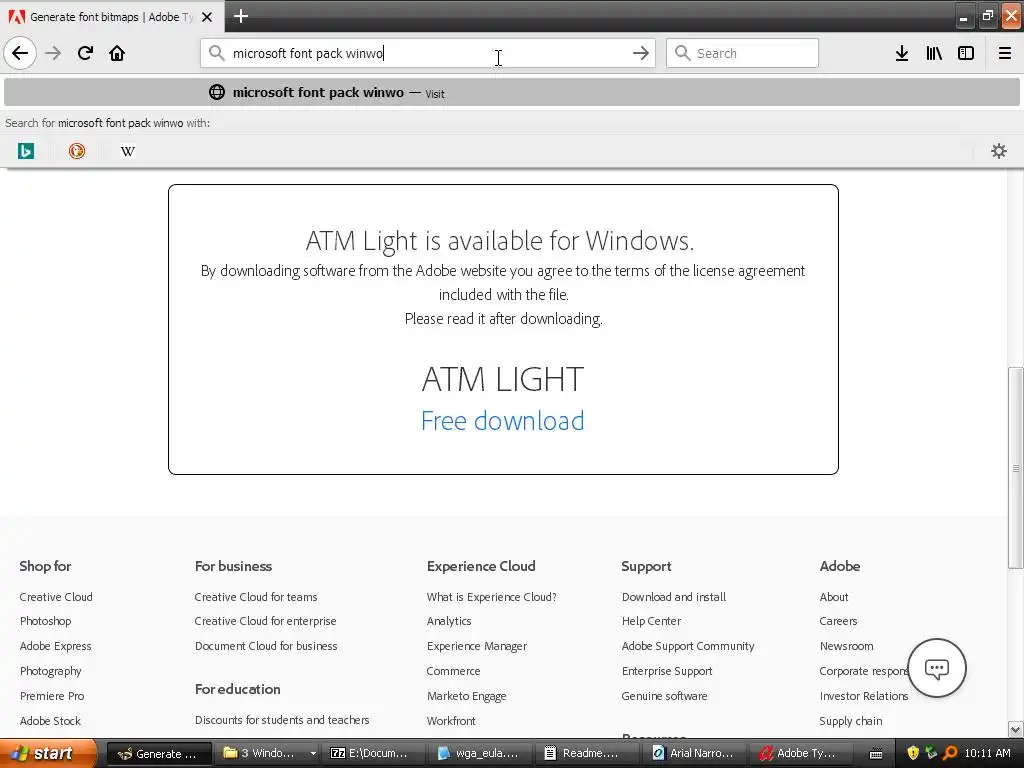Close the Generate font bitmaps tab
This screenshot has width=1024, height=768.
coord(207,17)
